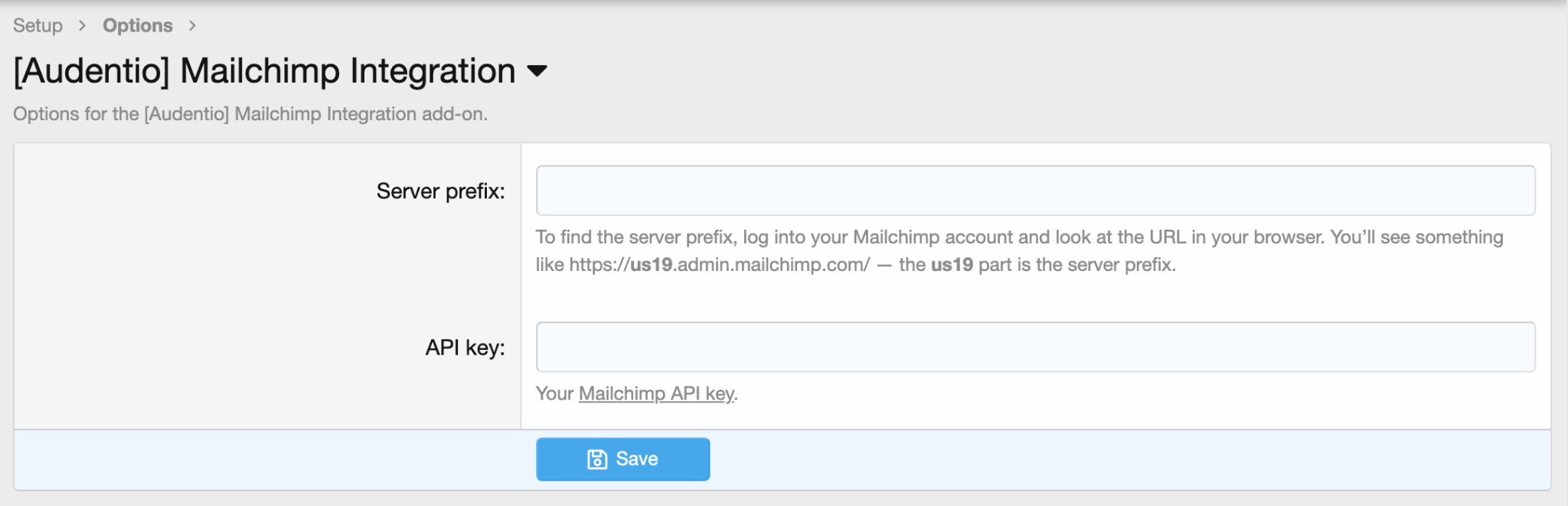Save the Mailchimp integration options
This screenshot has width=1568, height=506.
pos(622,459)
